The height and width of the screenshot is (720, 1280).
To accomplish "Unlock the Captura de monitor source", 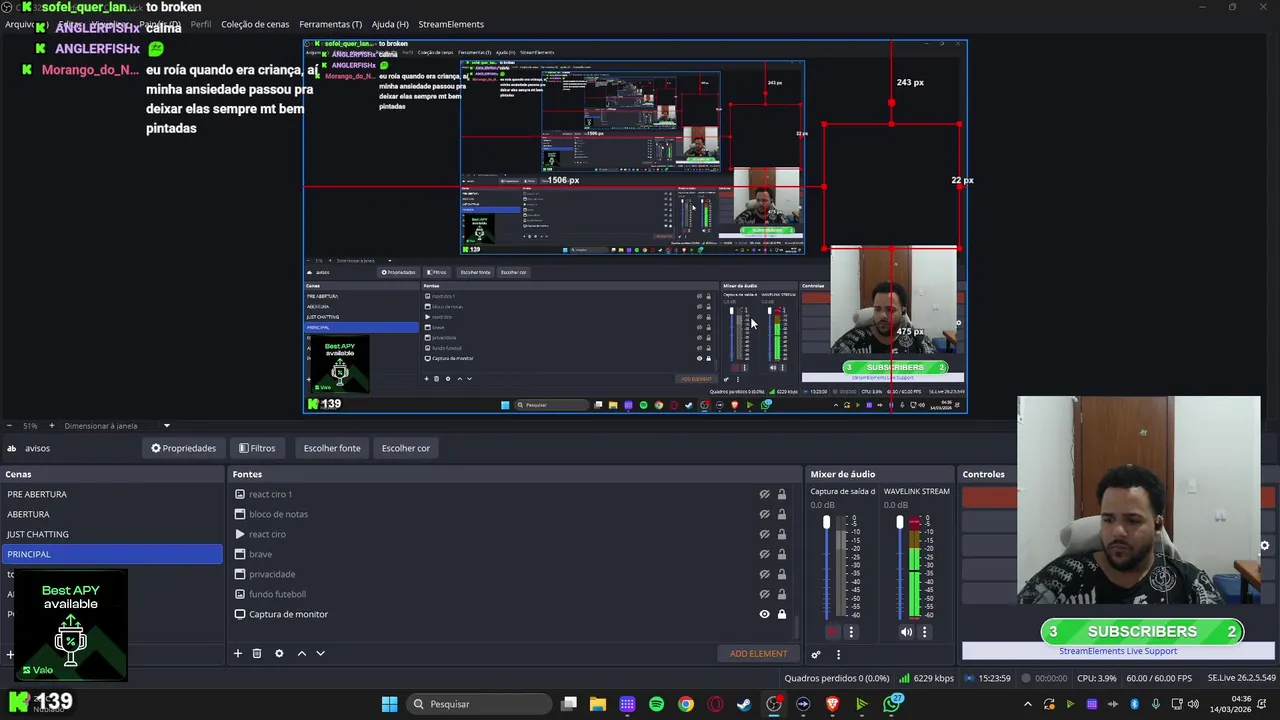I will coord(782,614).
